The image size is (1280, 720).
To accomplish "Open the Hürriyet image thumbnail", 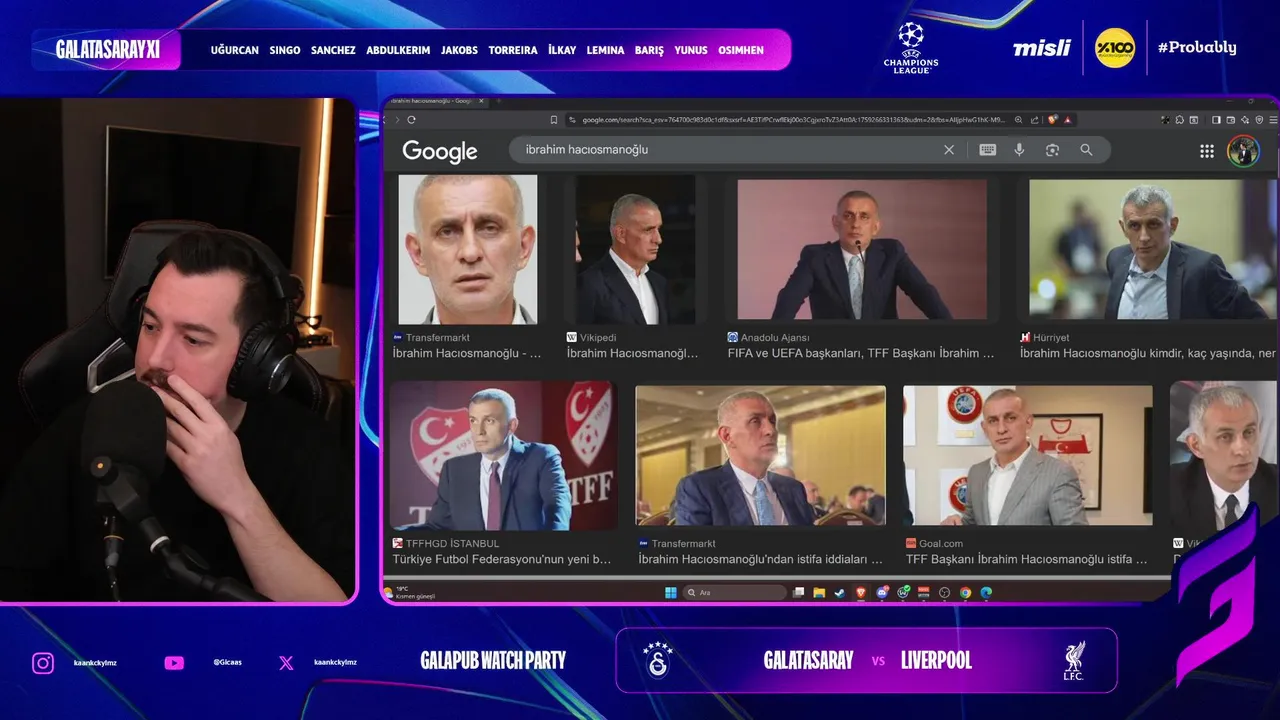I will tap(1153, 249).
